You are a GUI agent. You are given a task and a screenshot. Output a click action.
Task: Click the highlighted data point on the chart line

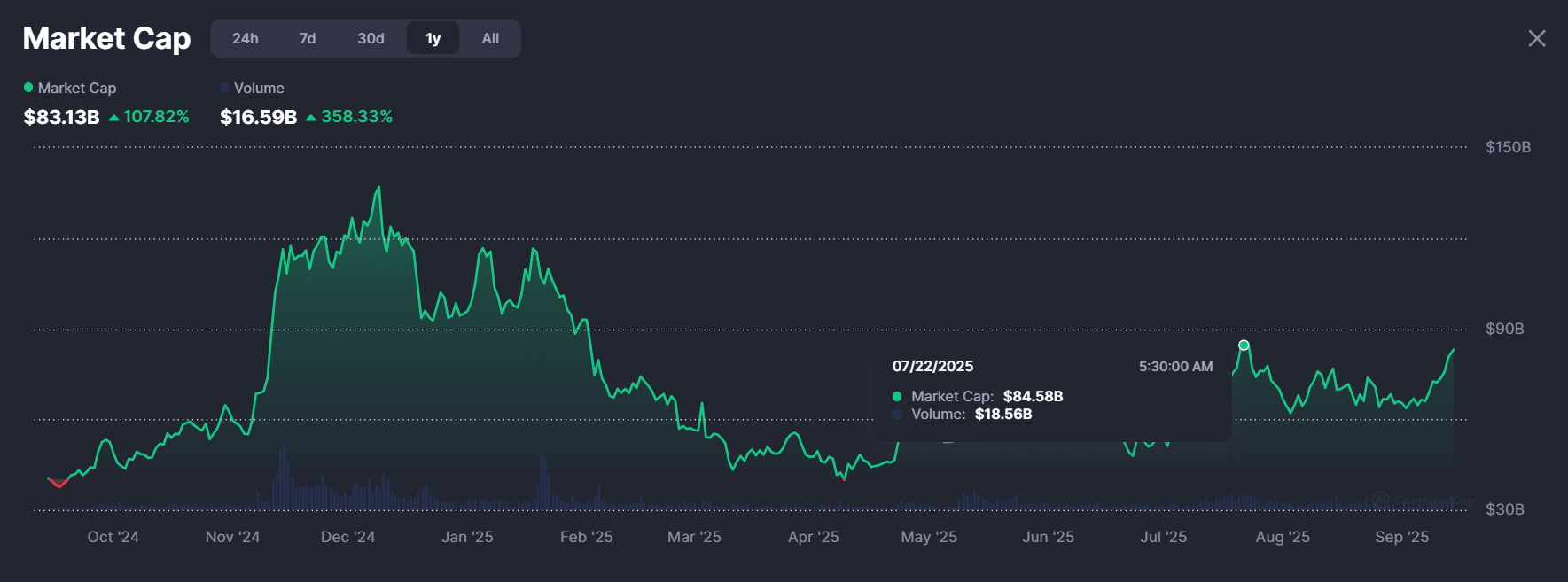(x=1244, y=345)
